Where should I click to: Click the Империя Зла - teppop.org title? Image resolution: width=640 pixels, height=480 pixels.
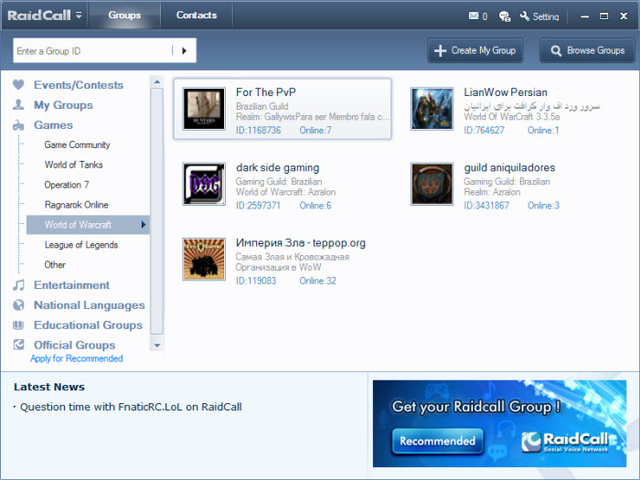tap(300, 243)
